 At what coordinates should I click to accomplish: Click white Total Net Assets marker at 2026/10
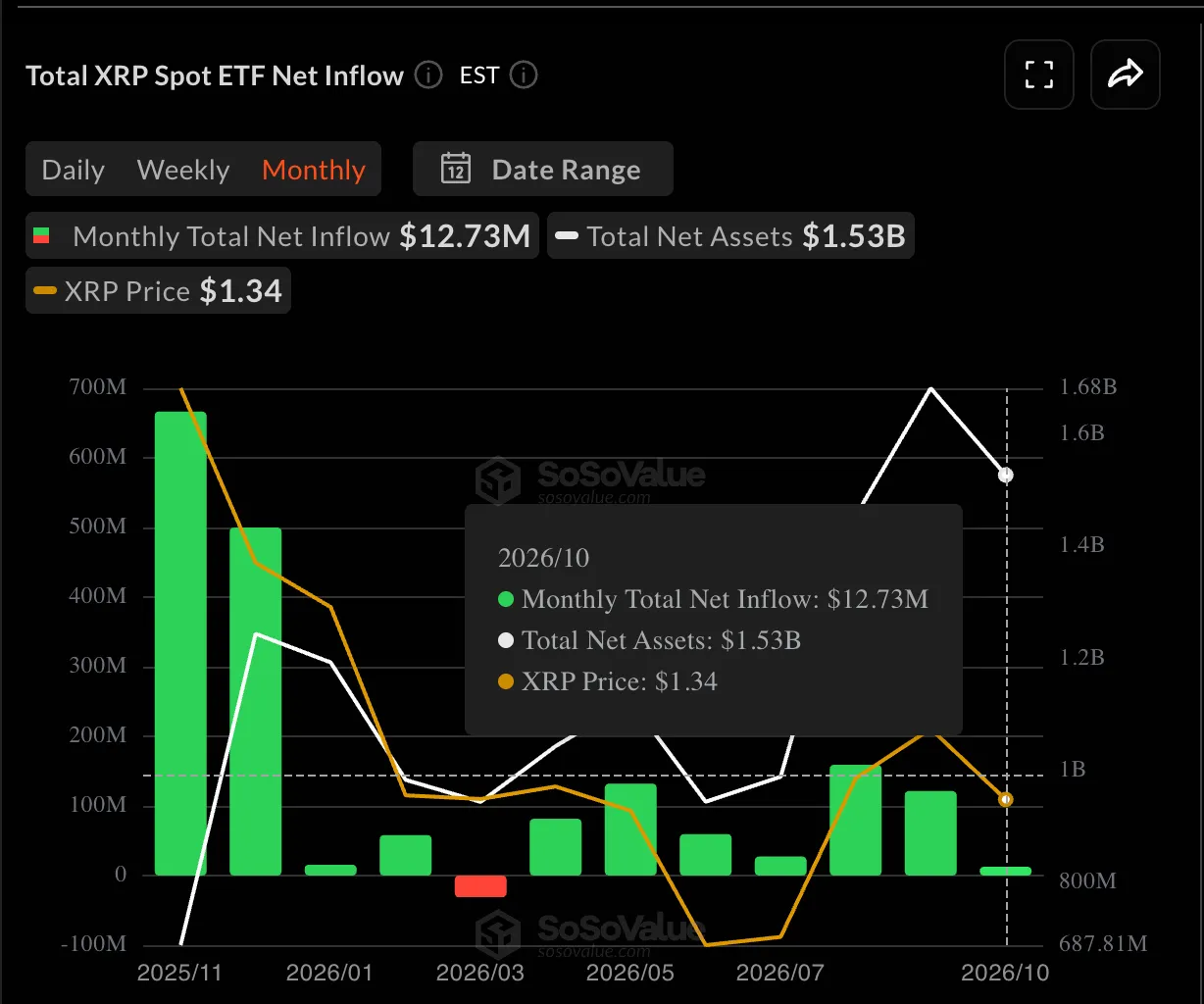point(1006,476)
